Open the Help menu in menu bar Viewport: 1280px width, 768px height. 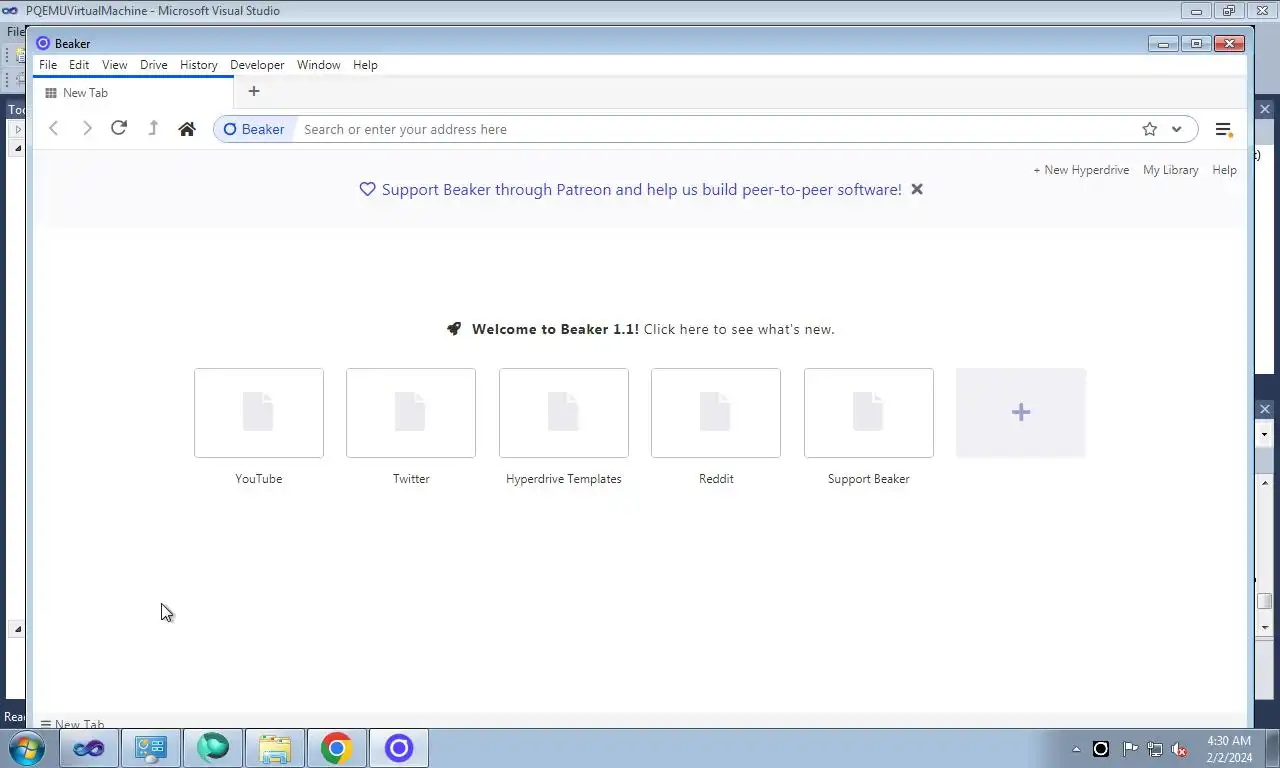365,65
